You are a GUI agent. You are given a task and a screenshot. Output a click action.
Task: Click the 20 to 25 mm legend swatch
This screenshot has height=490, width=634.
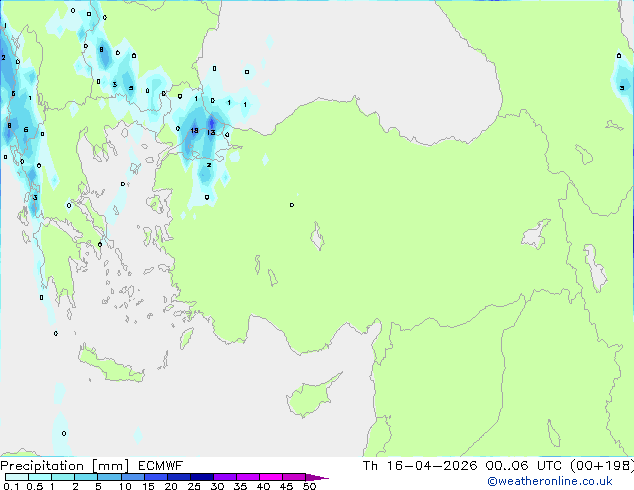(x=179, y=477)
